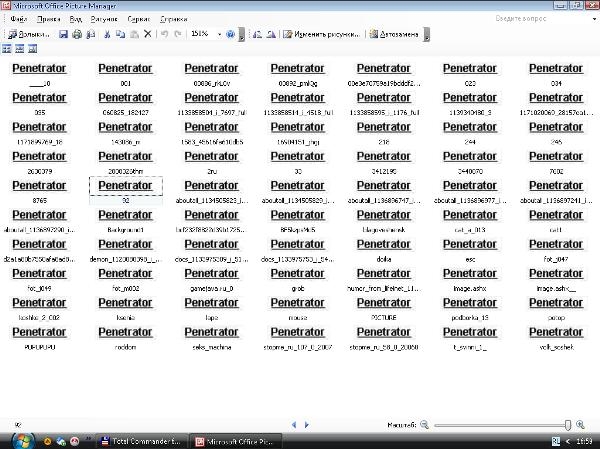Open the Правка menu
The height and width of the screenshot is (449, 600).
pyautogui.click(x=49, y=19)
